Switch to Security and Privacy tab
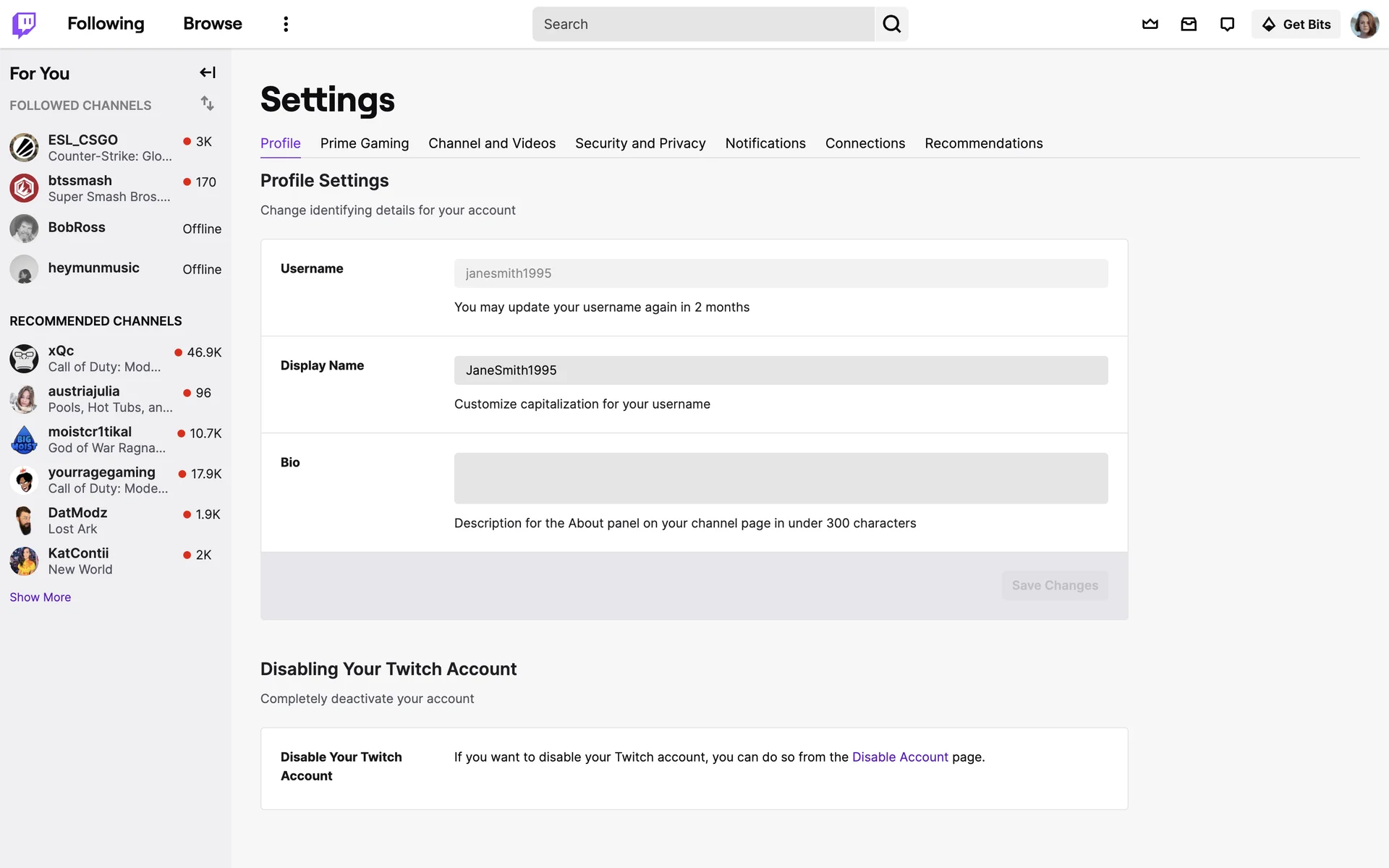The image size is (1389, 868). tap(640, 143)
